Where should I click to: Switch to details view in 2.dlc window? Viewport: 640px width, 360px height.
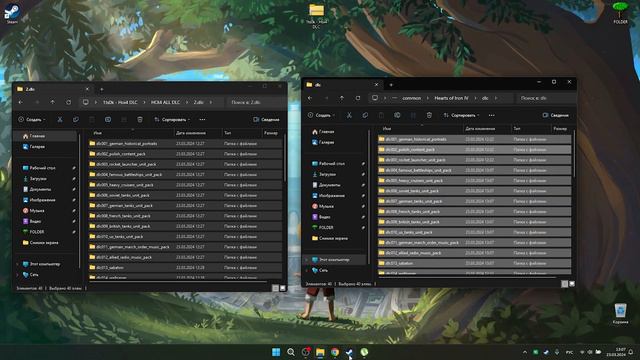coord(275,288)
